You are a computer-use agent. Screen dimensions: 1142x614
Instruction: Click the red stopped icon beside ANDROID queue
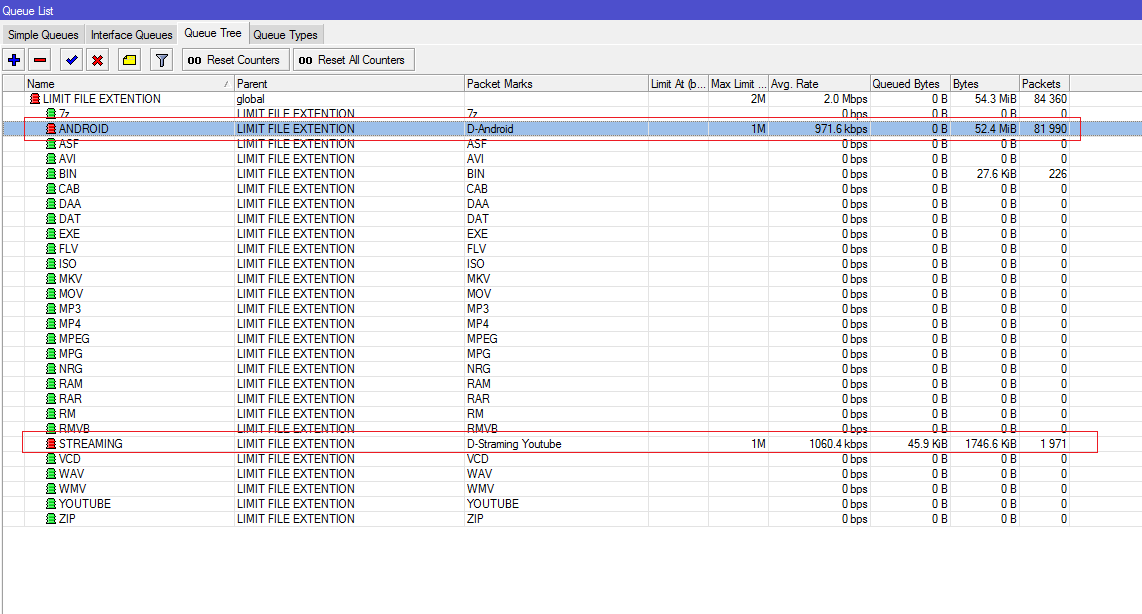coord(50,128)
